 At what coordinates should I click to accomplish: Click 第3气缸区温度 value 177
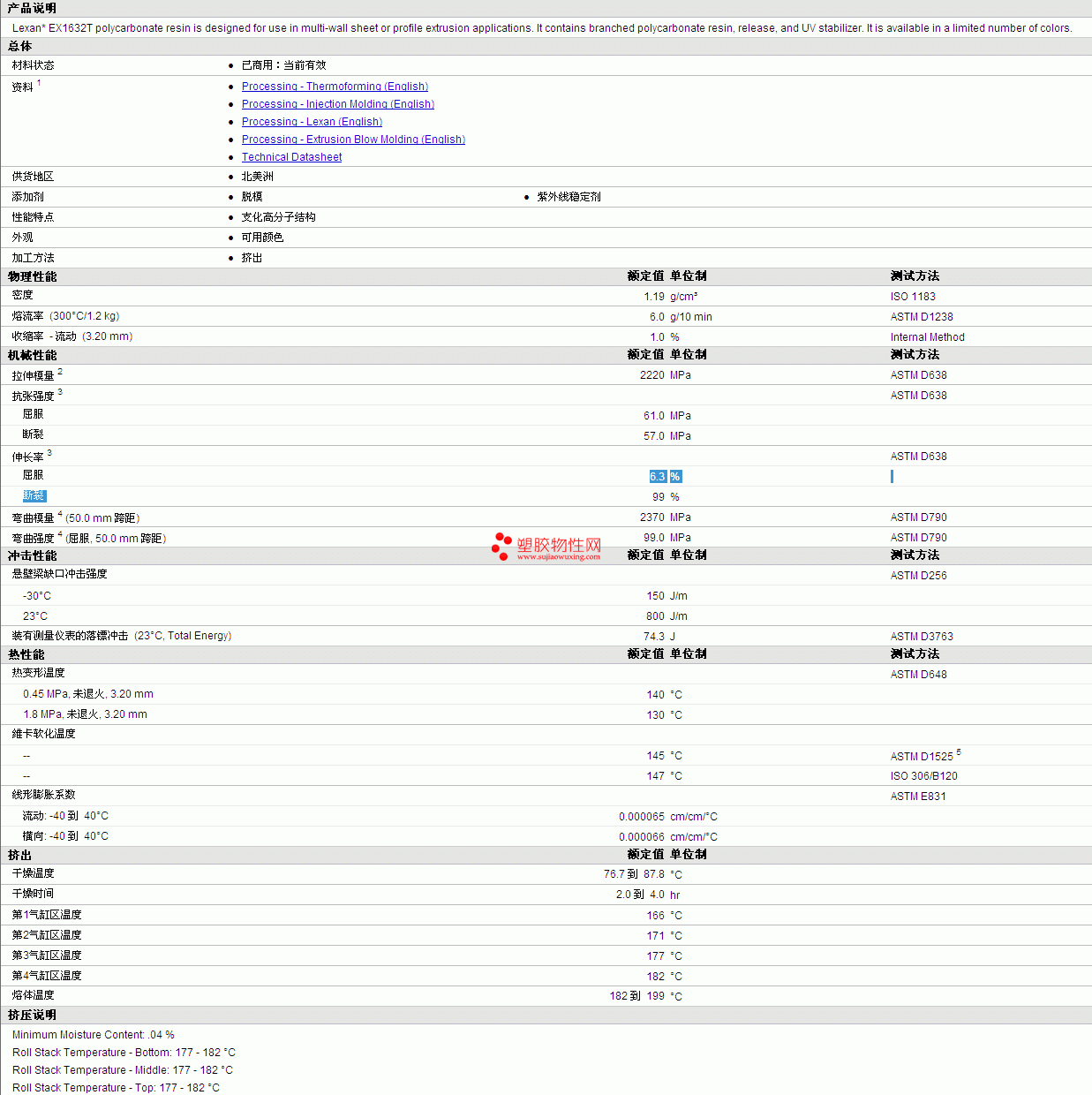[655, 956]
